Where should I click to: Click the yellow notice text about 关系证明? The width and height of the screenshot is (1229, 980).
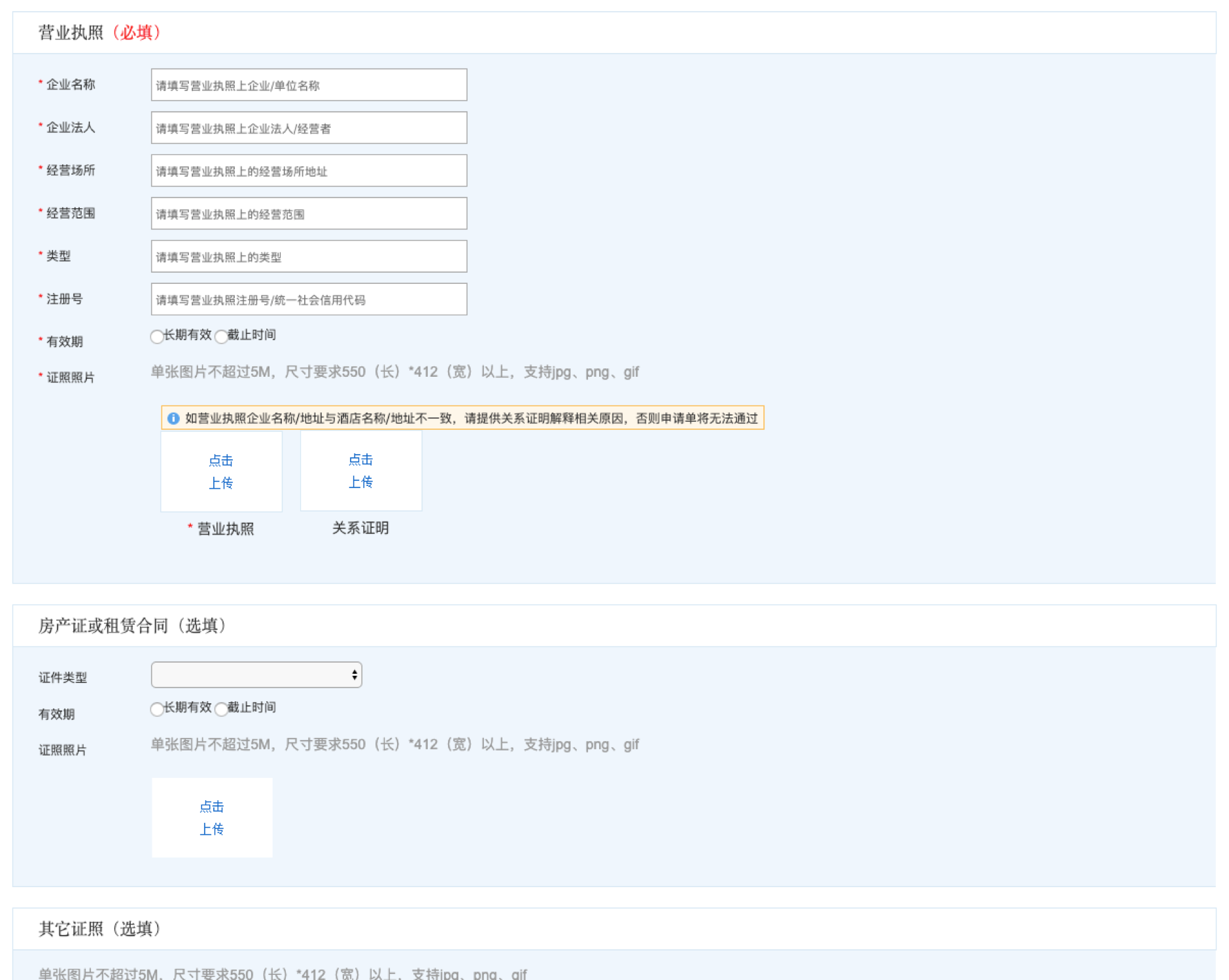coord(471,419)
